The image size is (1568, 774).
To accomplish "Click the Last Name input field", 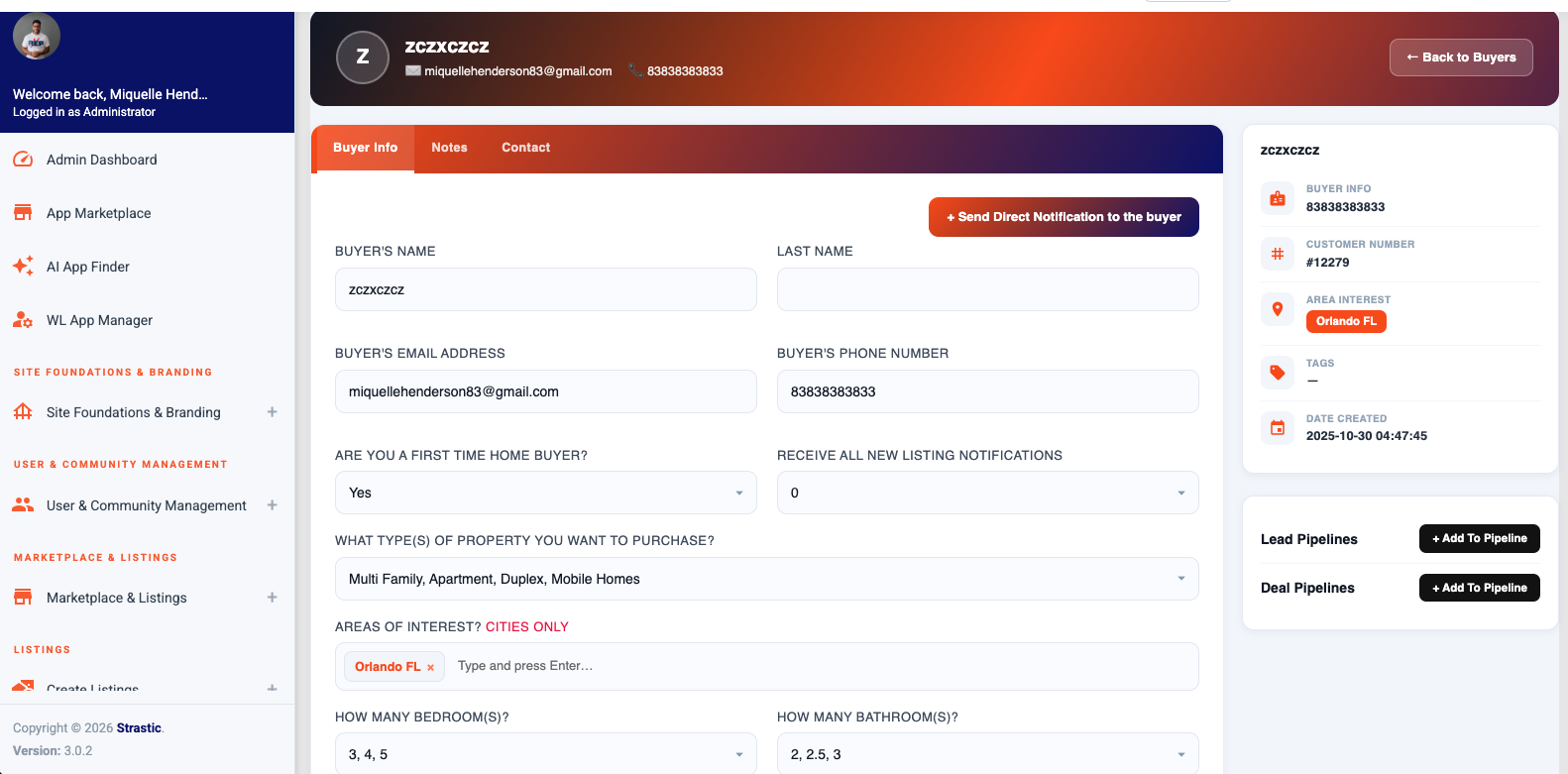I will pos(988,289).
